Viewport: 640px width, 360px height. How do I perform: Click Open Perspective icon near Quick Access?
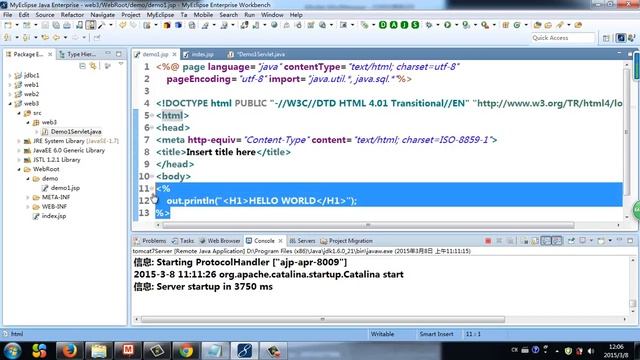coord(606,38)
